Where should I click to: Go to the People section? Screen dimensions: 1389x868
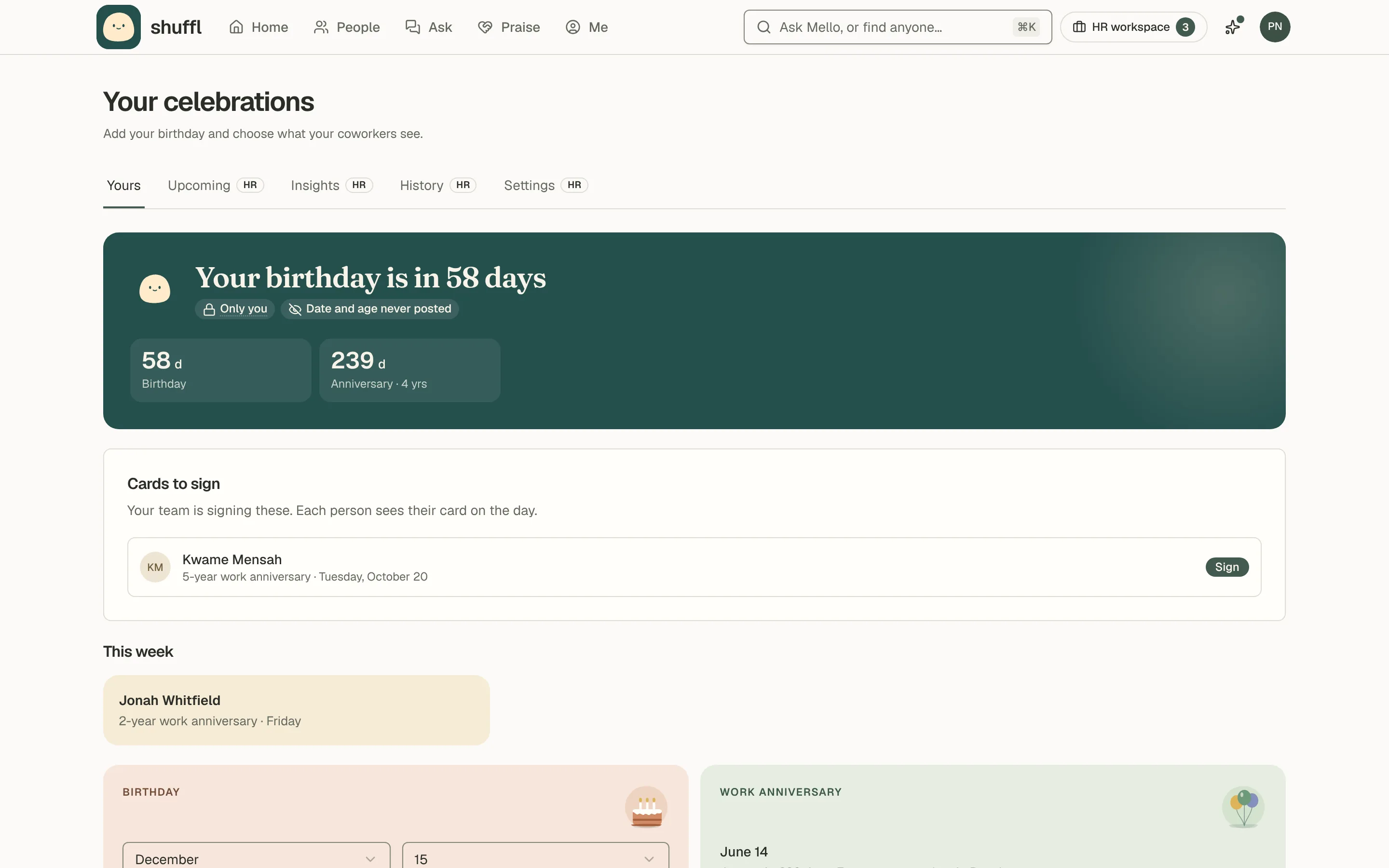pos(347,27)
